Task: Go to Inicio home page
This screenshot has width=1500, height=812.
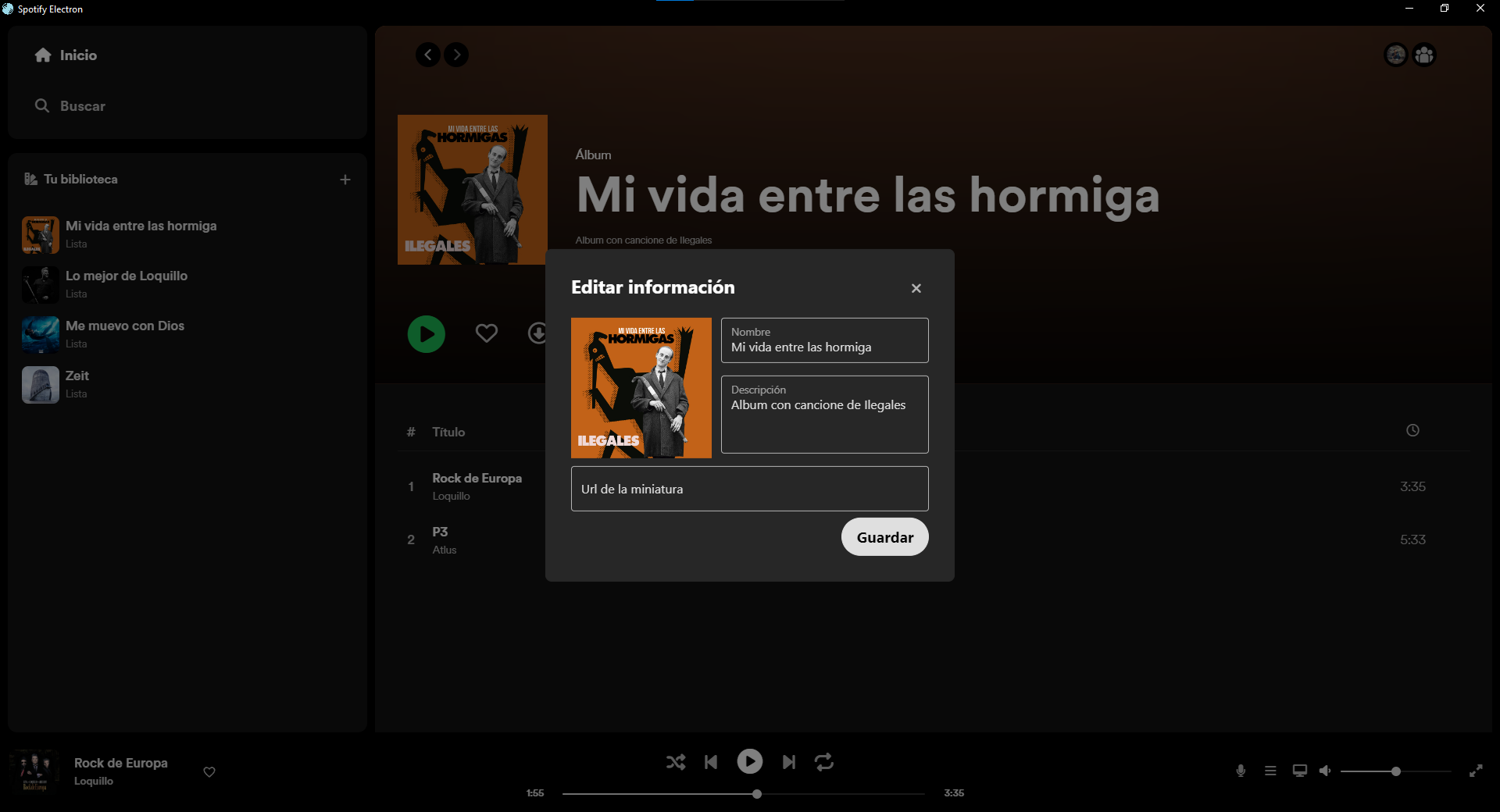Action: 66,55
